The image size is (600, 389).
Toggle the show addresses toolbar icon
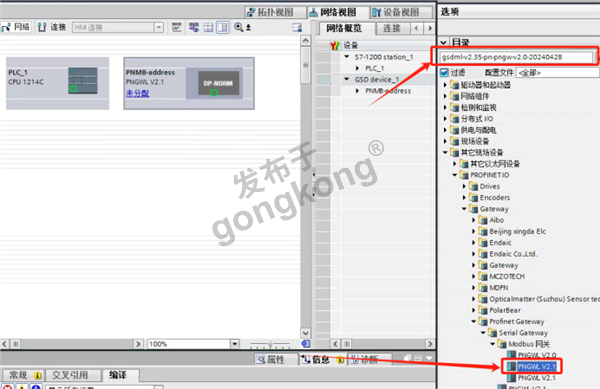(194, 27)
